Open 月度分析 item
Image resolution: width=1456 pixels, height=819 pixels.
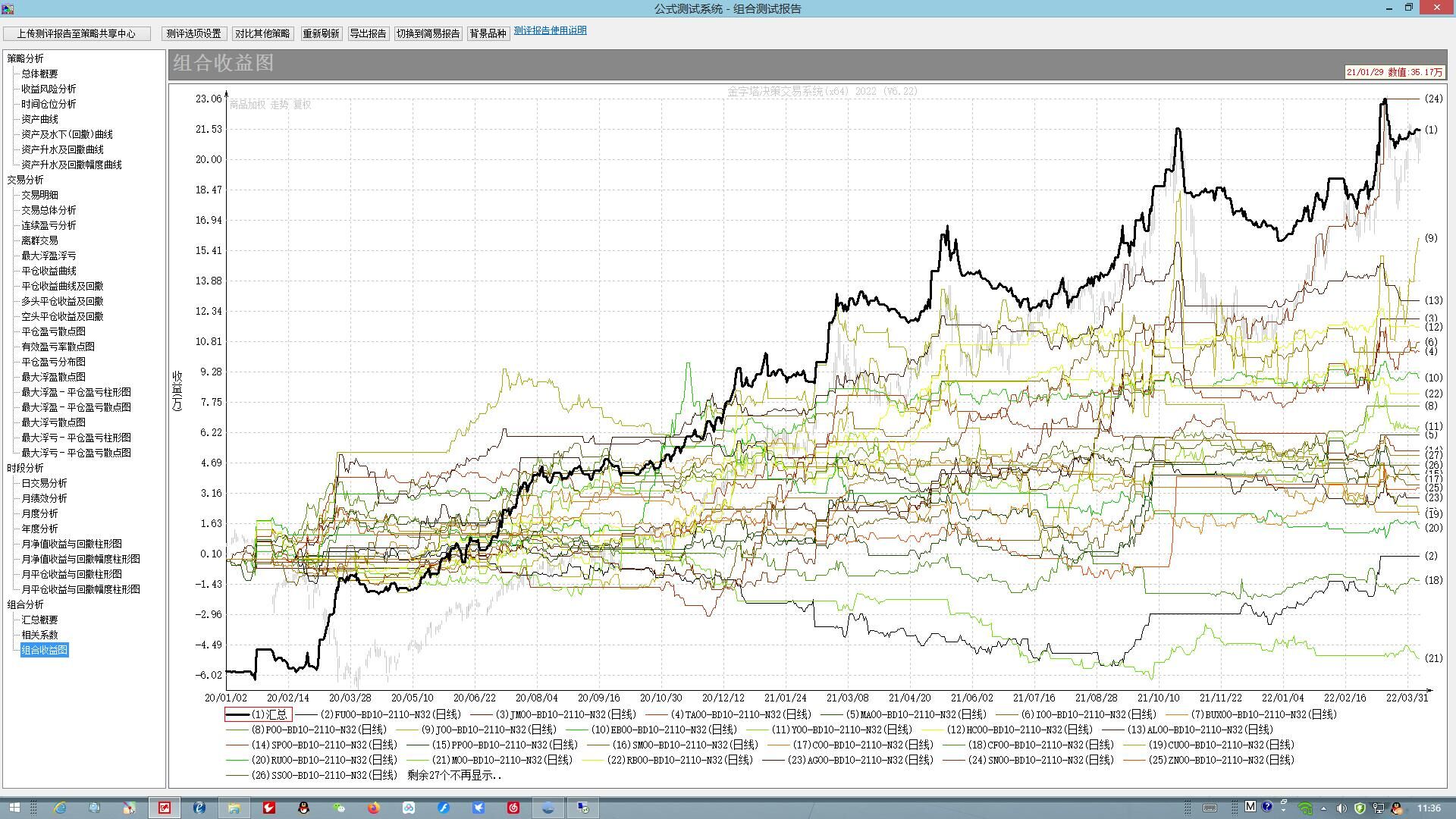click(39, 513)
